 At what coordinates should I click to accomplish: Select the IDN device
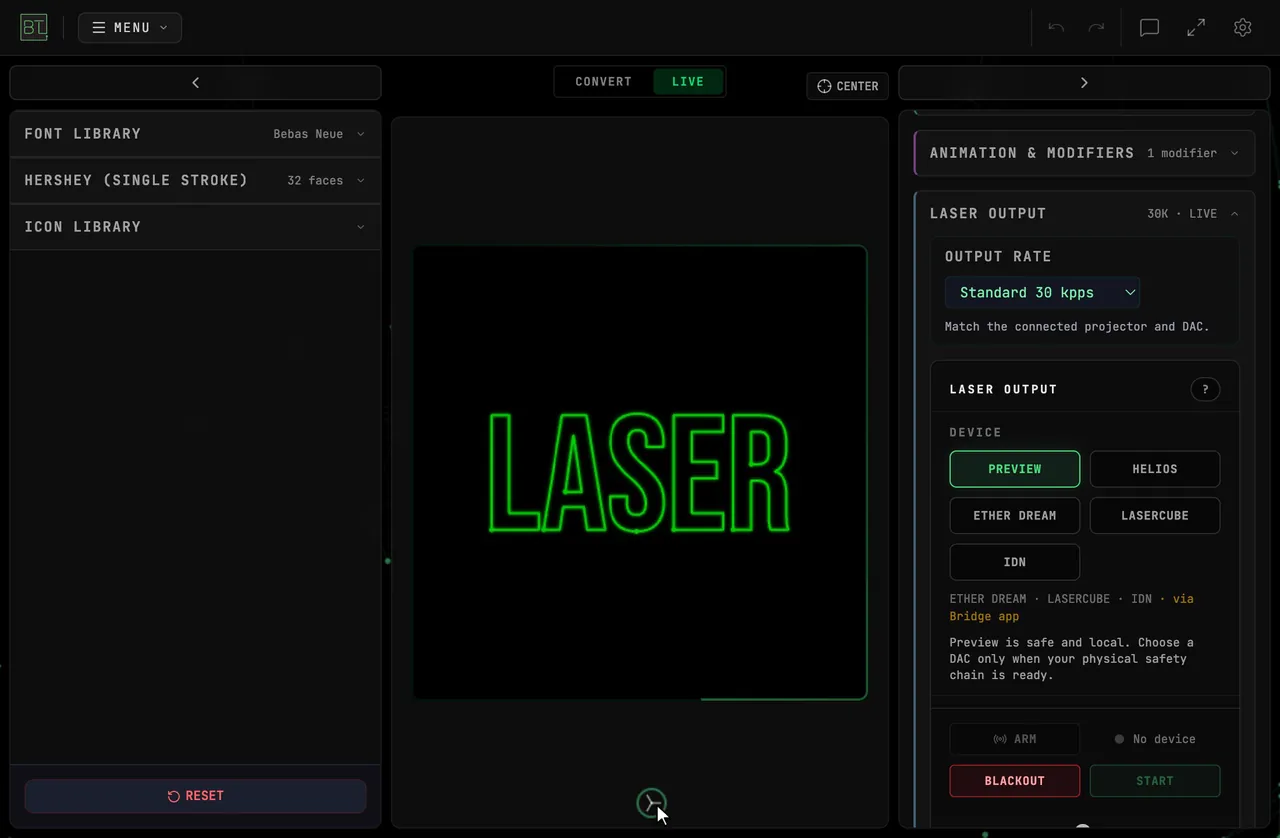click(1015, 562)
